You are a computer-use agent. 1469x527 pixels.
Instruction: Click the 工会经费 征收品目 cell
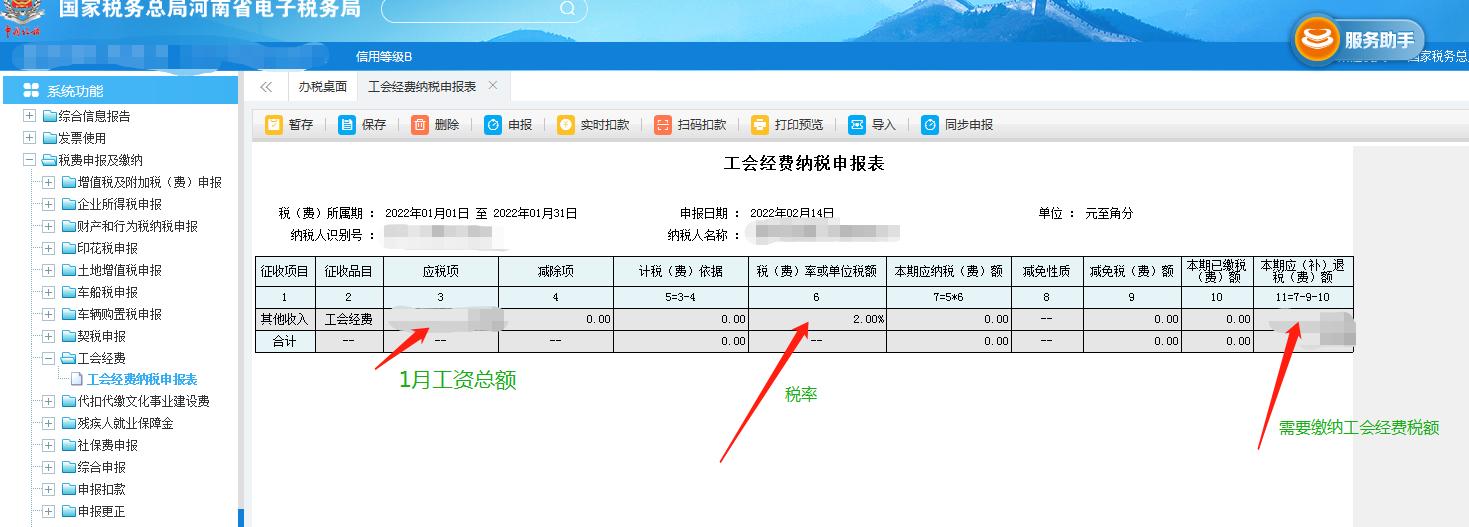click(349, 320)
